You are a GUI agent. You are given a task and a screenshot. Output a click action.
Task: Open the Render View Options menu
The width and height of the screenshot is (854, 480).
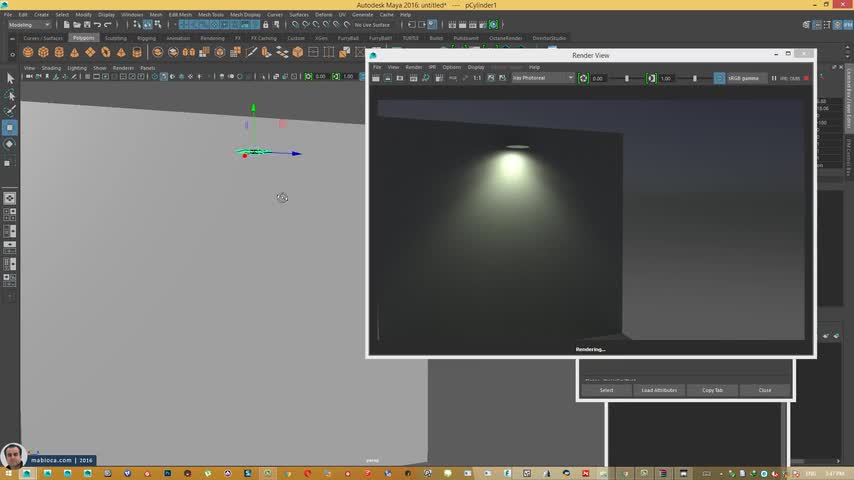[452, 67]
